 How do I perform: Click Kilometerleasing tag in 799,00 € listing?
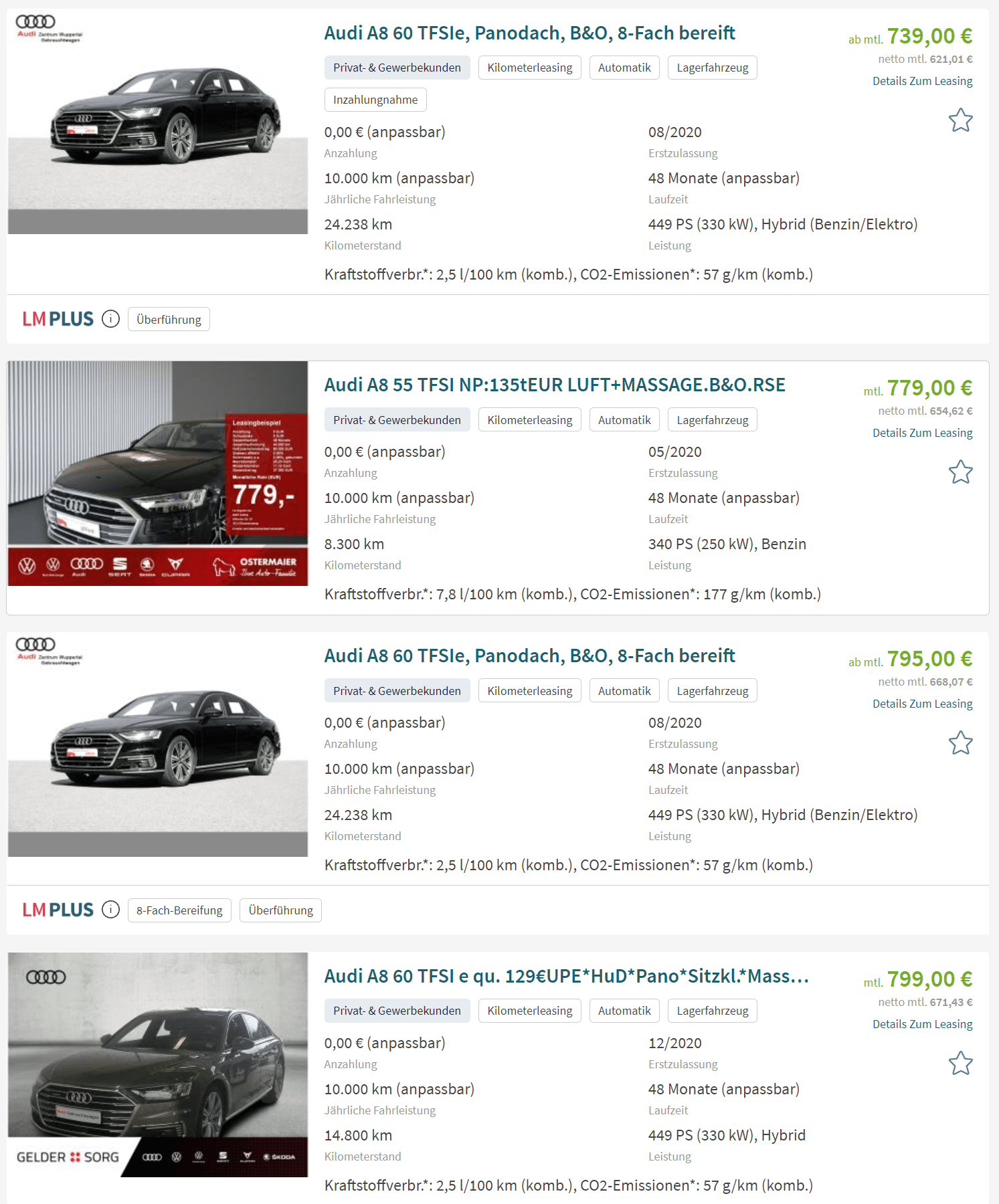tap(529, 1011)
